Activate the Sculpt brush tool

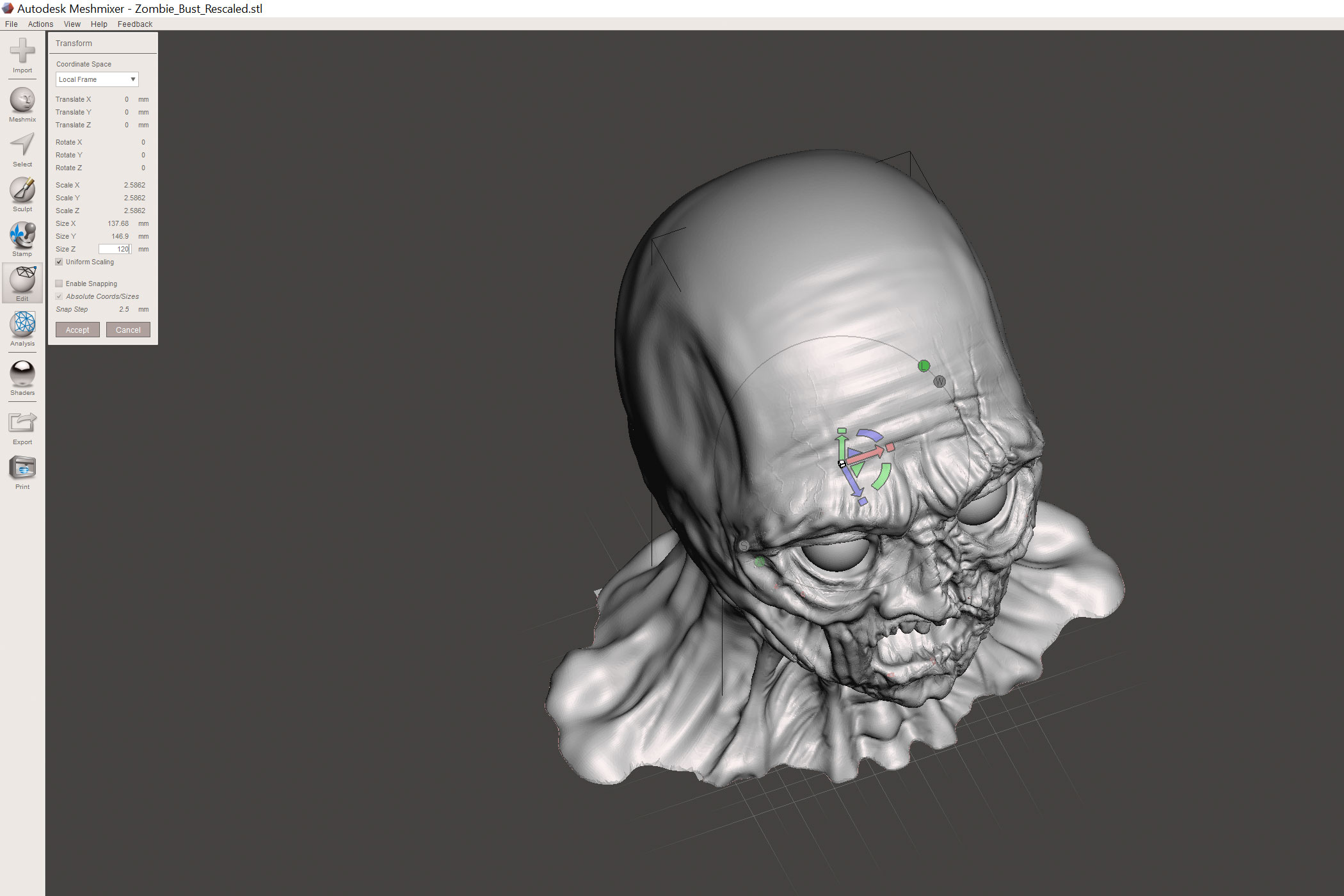[x=22, y=191]
